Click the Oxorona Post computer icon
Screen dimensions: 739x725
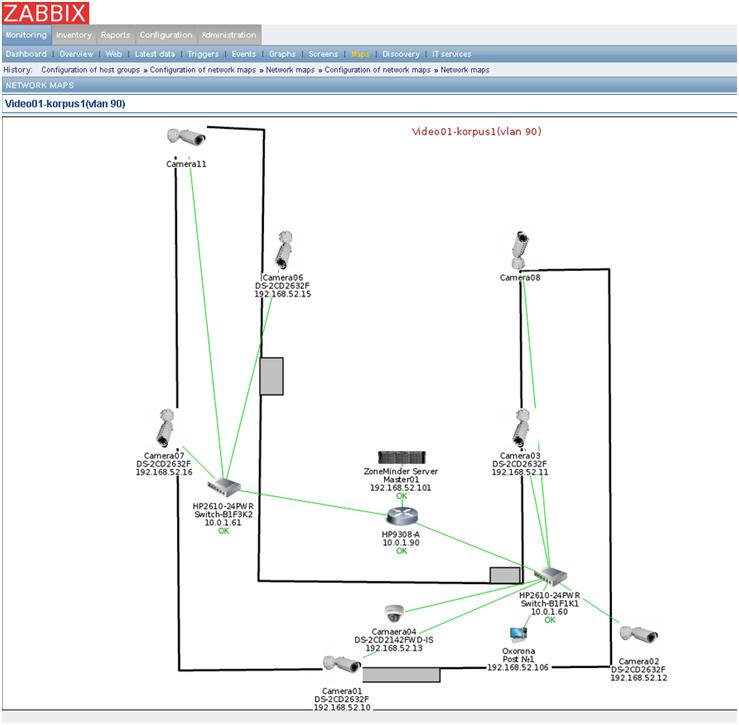(518, 634)
